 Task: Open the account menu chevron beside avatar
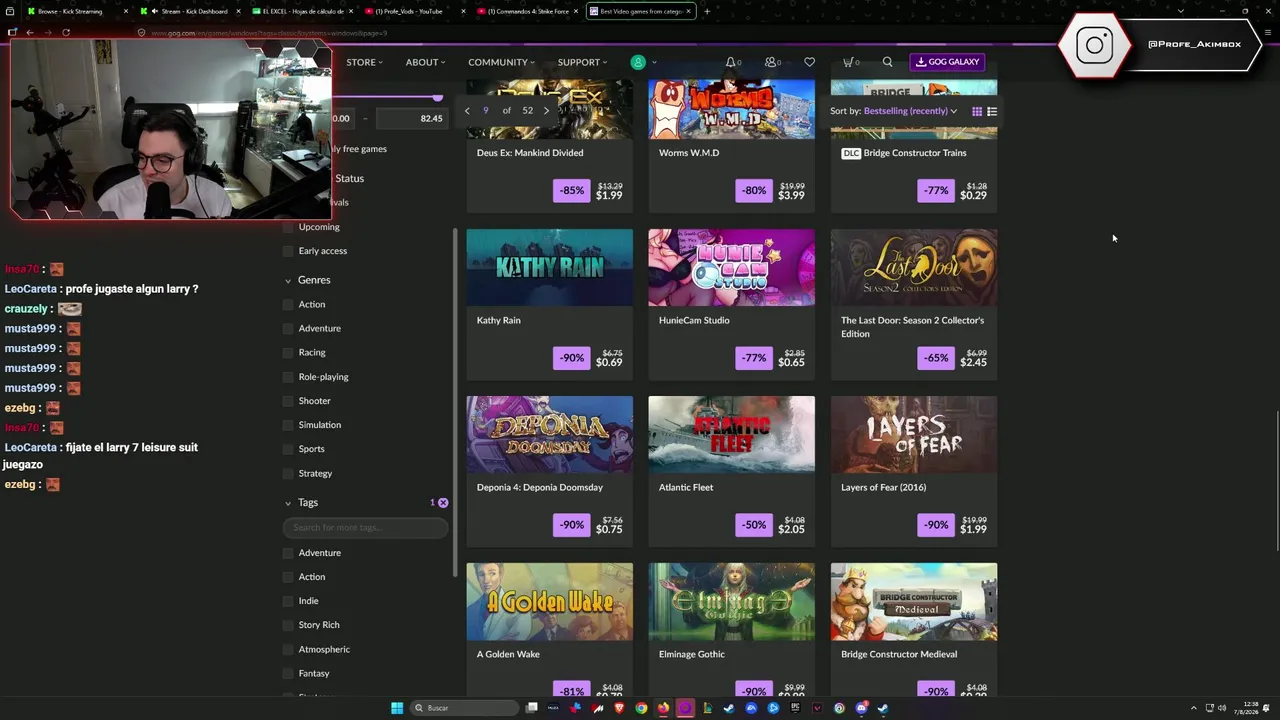coord(654,62)
